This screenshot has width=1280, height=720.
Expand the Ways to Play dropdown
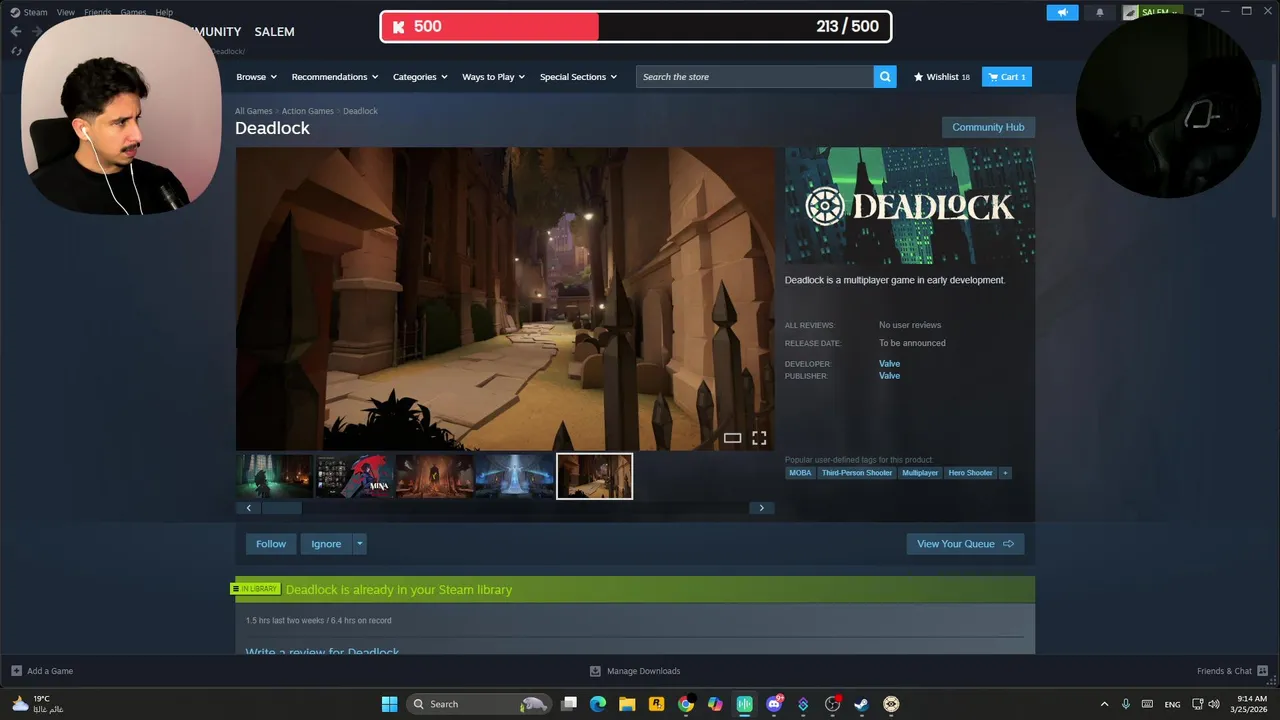(x=494, y=77)
